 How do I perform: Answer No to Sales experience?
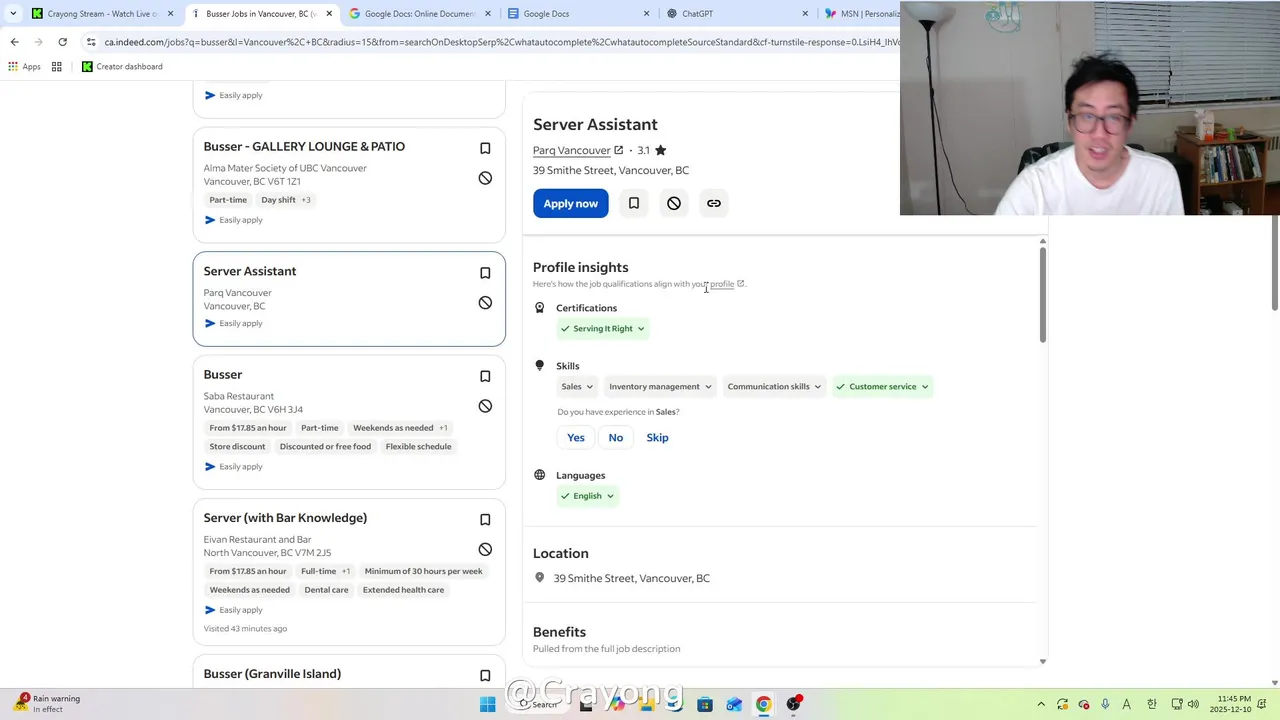pyautogui.click(x=616, y=437)
